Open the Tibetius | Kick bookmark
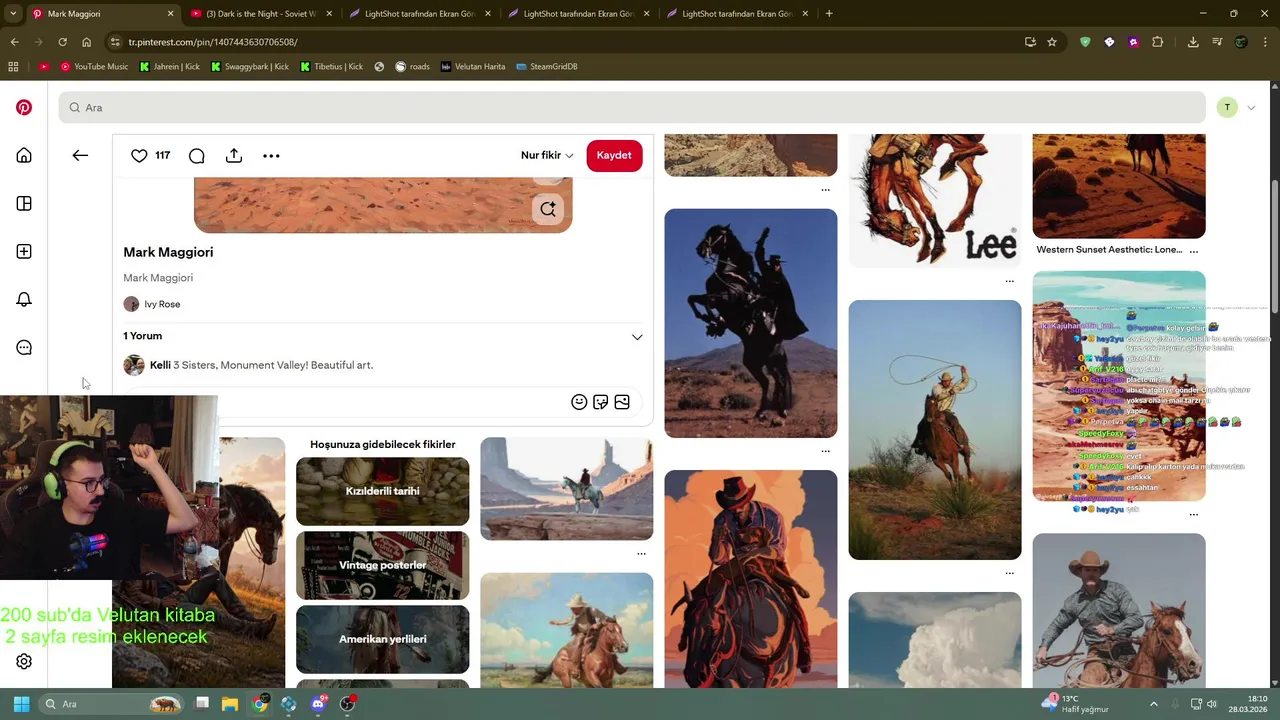The width and height of the screenshot is (1280, 720). tap(331, 66)
